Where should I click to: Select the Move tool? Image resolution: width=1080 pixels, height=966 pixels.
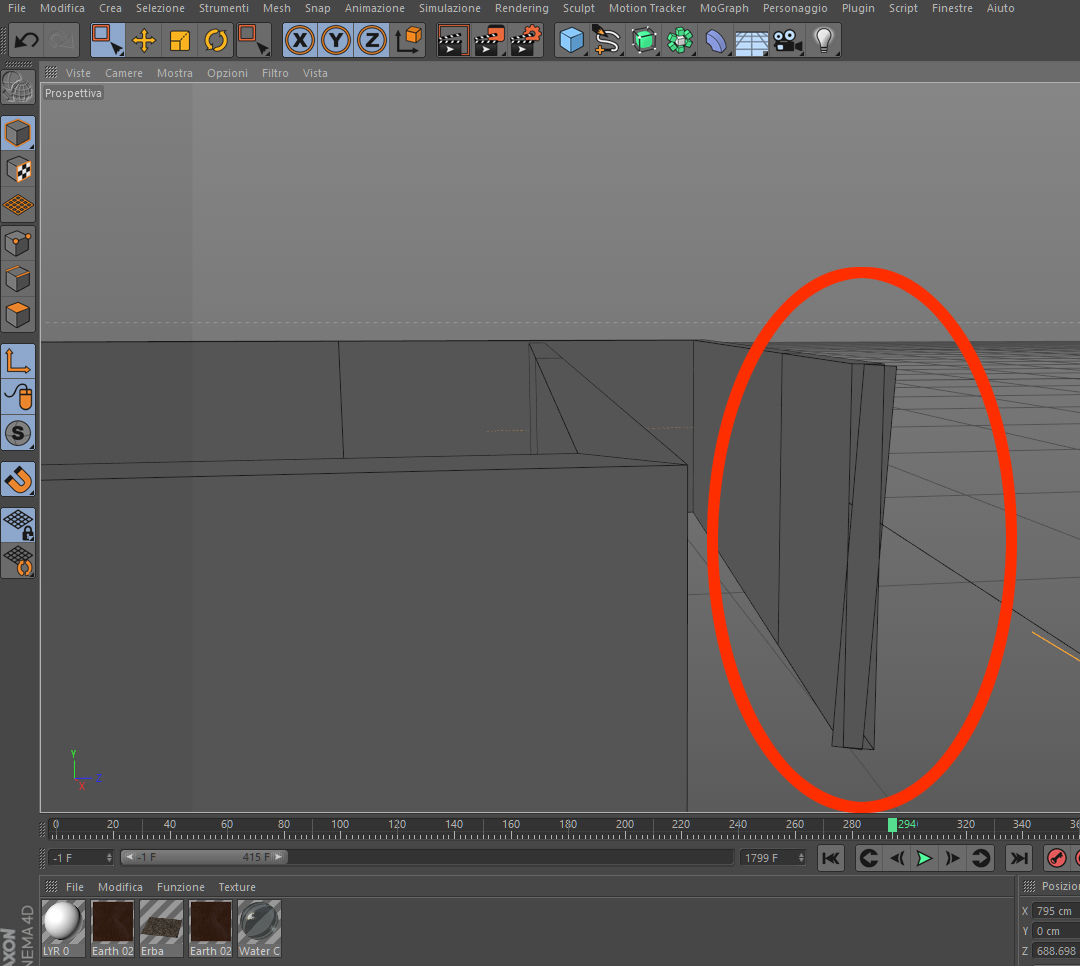pyautogui.click(x=143, y=40)
